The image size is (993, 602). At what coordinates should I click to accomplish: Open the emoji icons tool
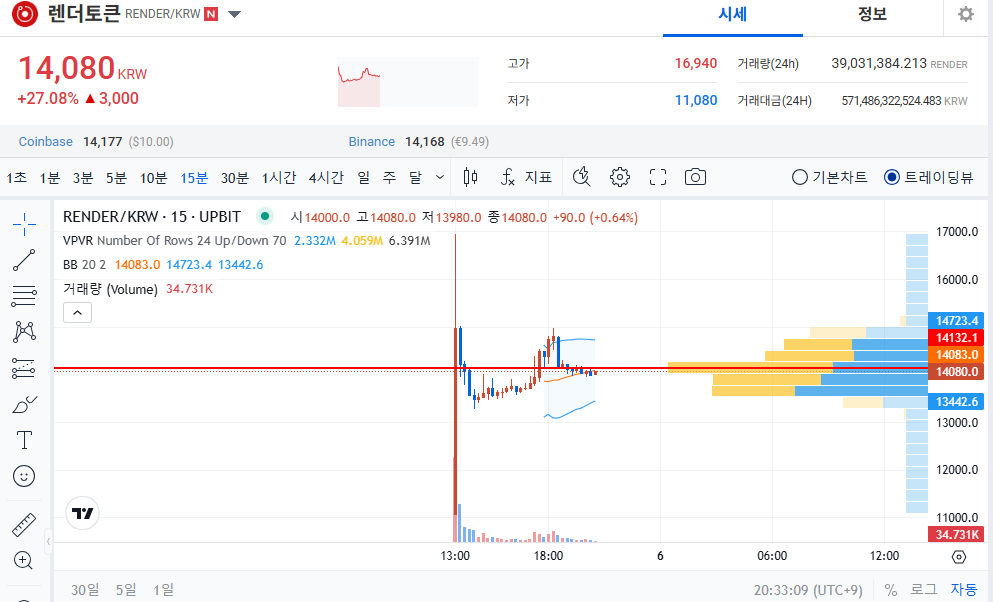point(24,476)
